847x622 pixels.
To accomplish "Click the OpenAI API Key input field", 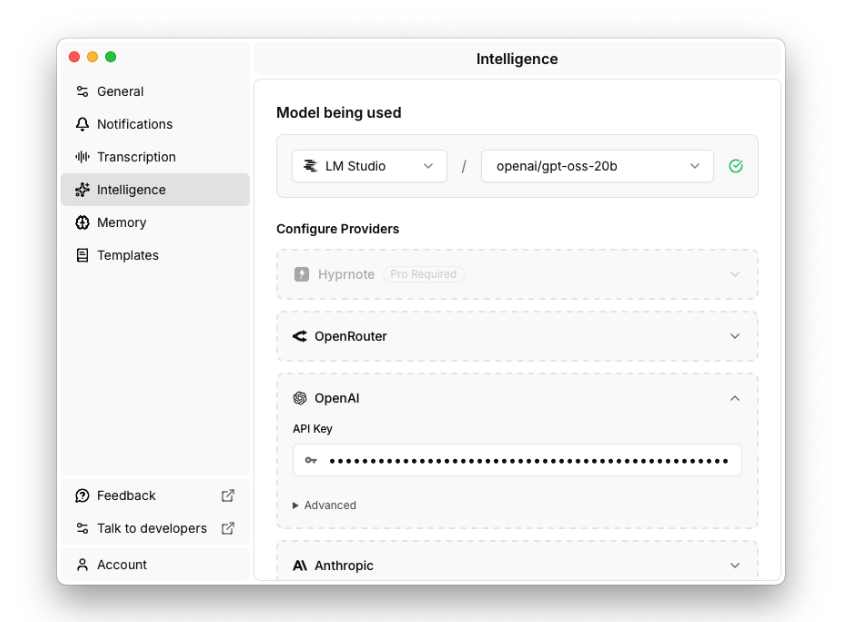I will click(x=517, y=460).
